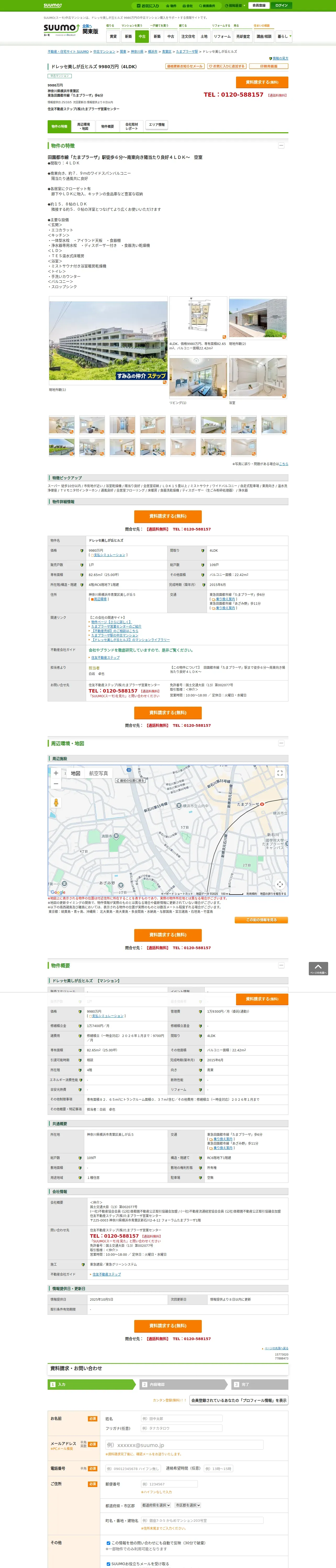
Task: Click the 価格更新お知らせメール button
Action: [185, 66]
